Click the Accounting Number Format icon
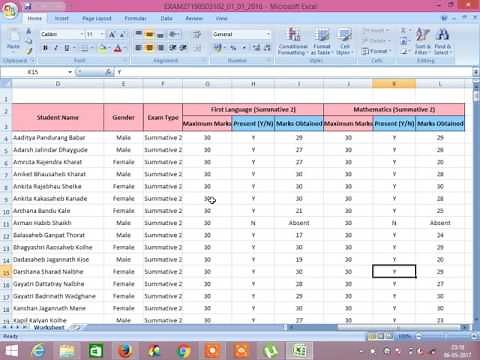The image size is (480, 360). coord(217,48)
